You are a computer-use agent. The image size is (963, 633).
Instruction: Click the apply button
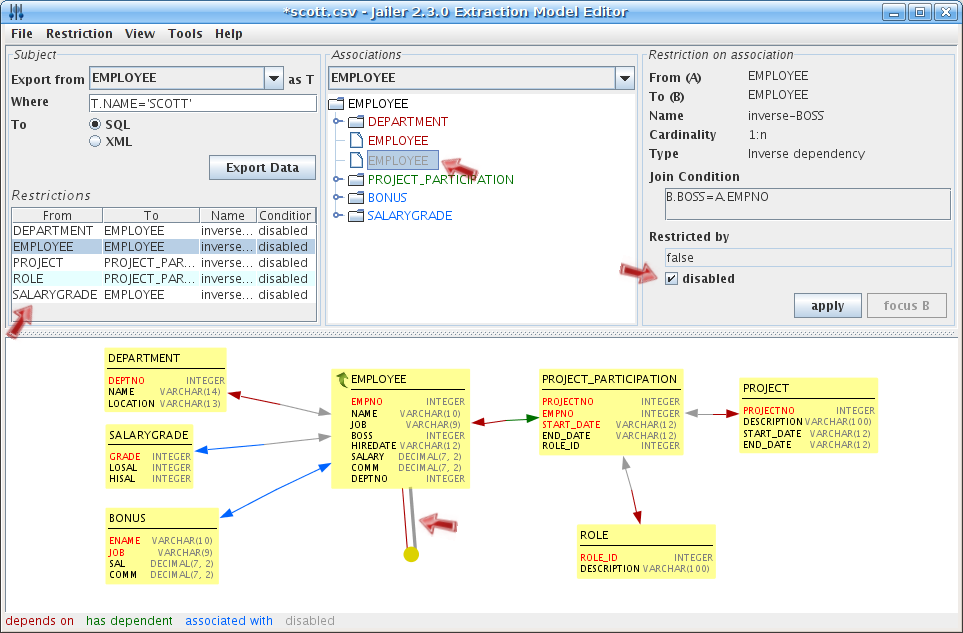(827, 306)
